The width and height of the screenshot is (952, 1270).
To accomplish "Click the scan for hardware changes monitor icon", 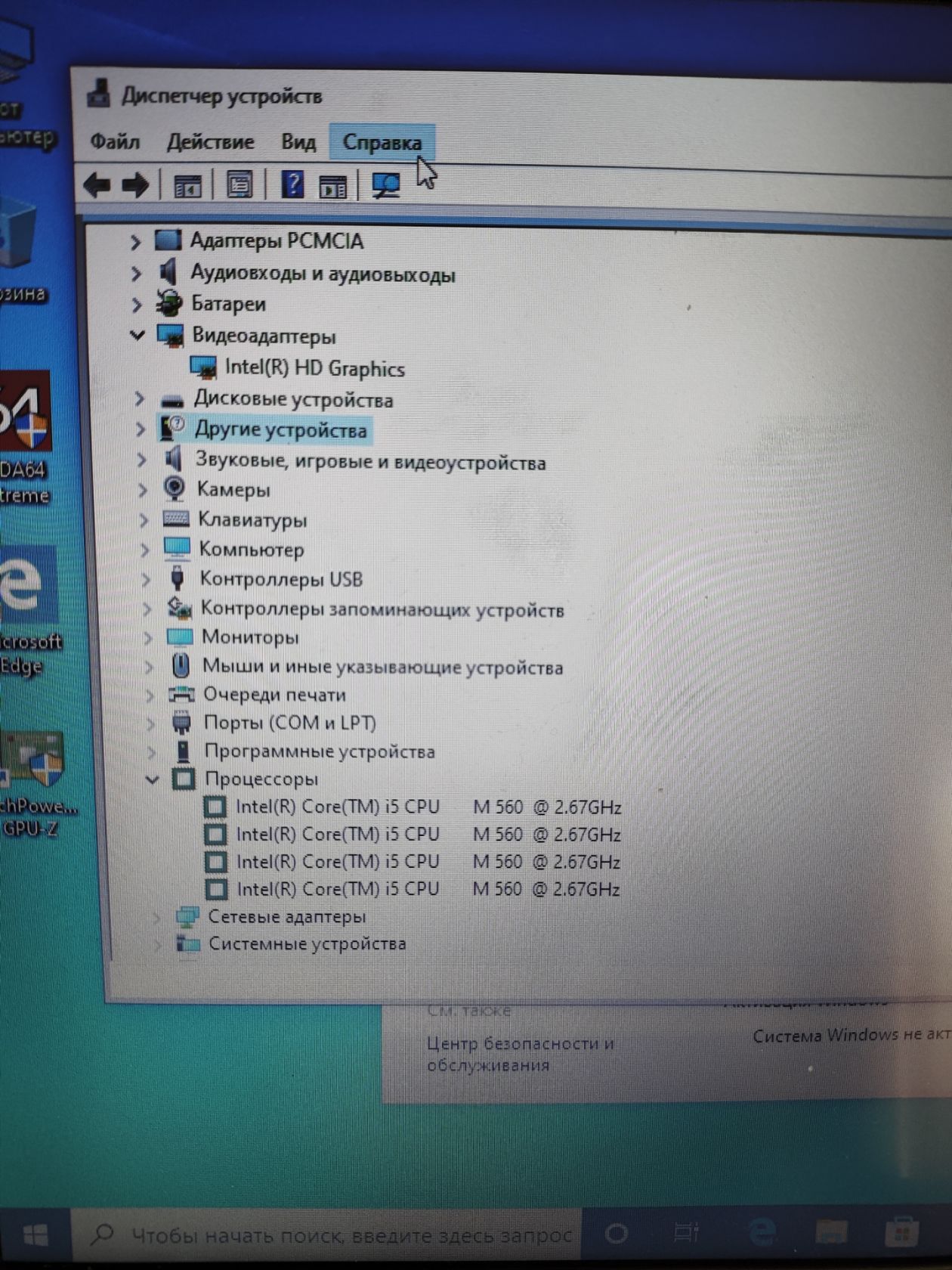I will (x=387, y=185).
